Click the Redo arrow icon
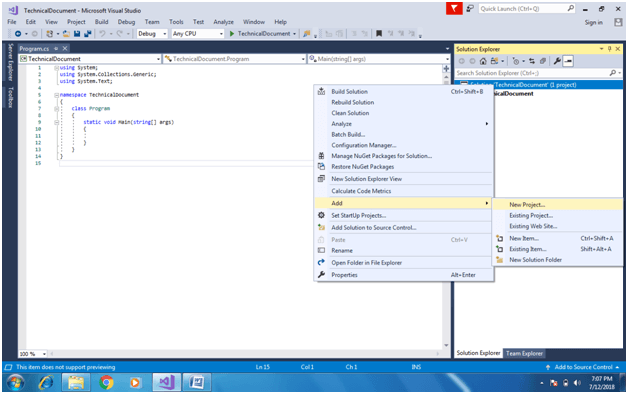 click(119, 34)
